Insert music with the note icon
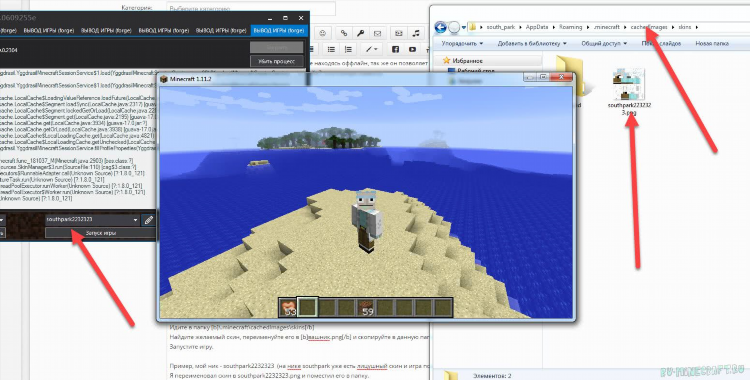The height and width of the screenshot is (380, 750). [x=416, y=33]
